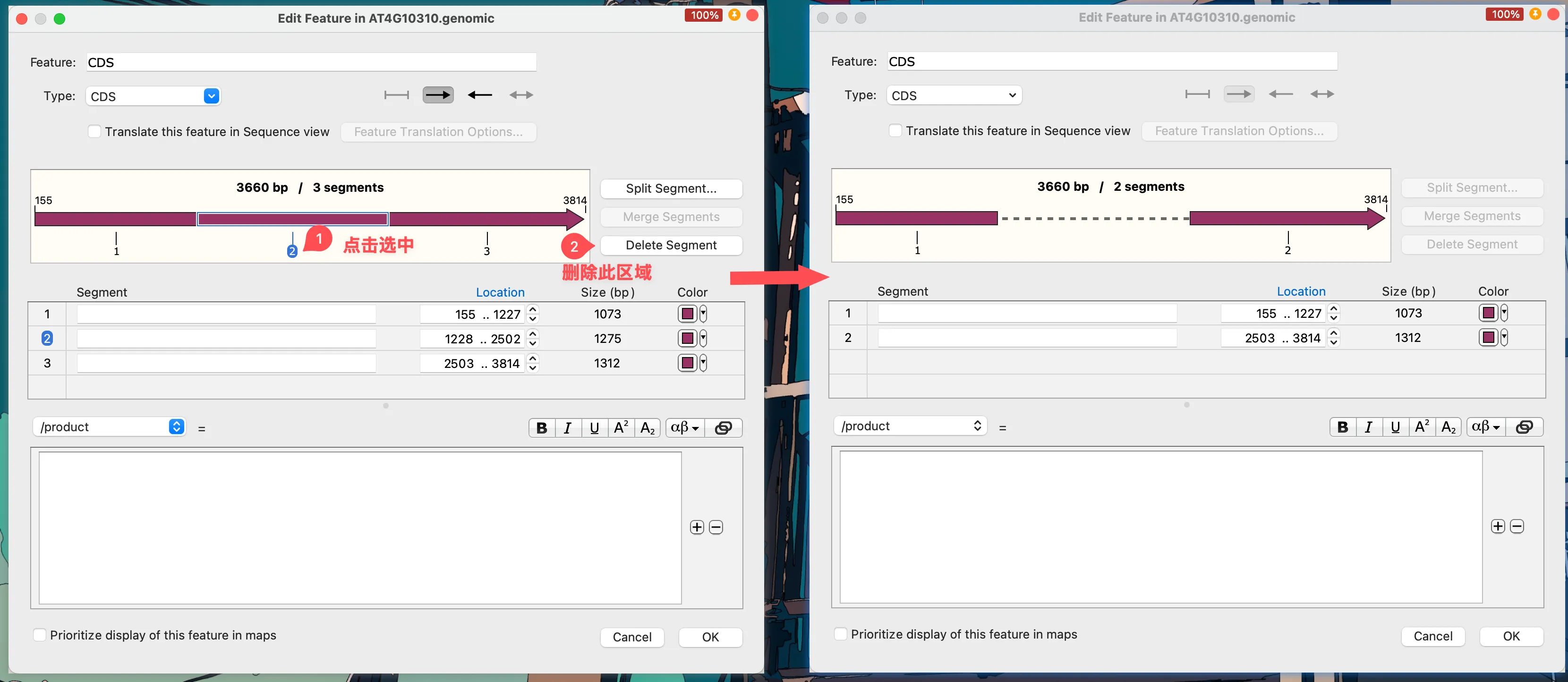
Task: Apply bold formatting in left dialog
Action: 541,428
